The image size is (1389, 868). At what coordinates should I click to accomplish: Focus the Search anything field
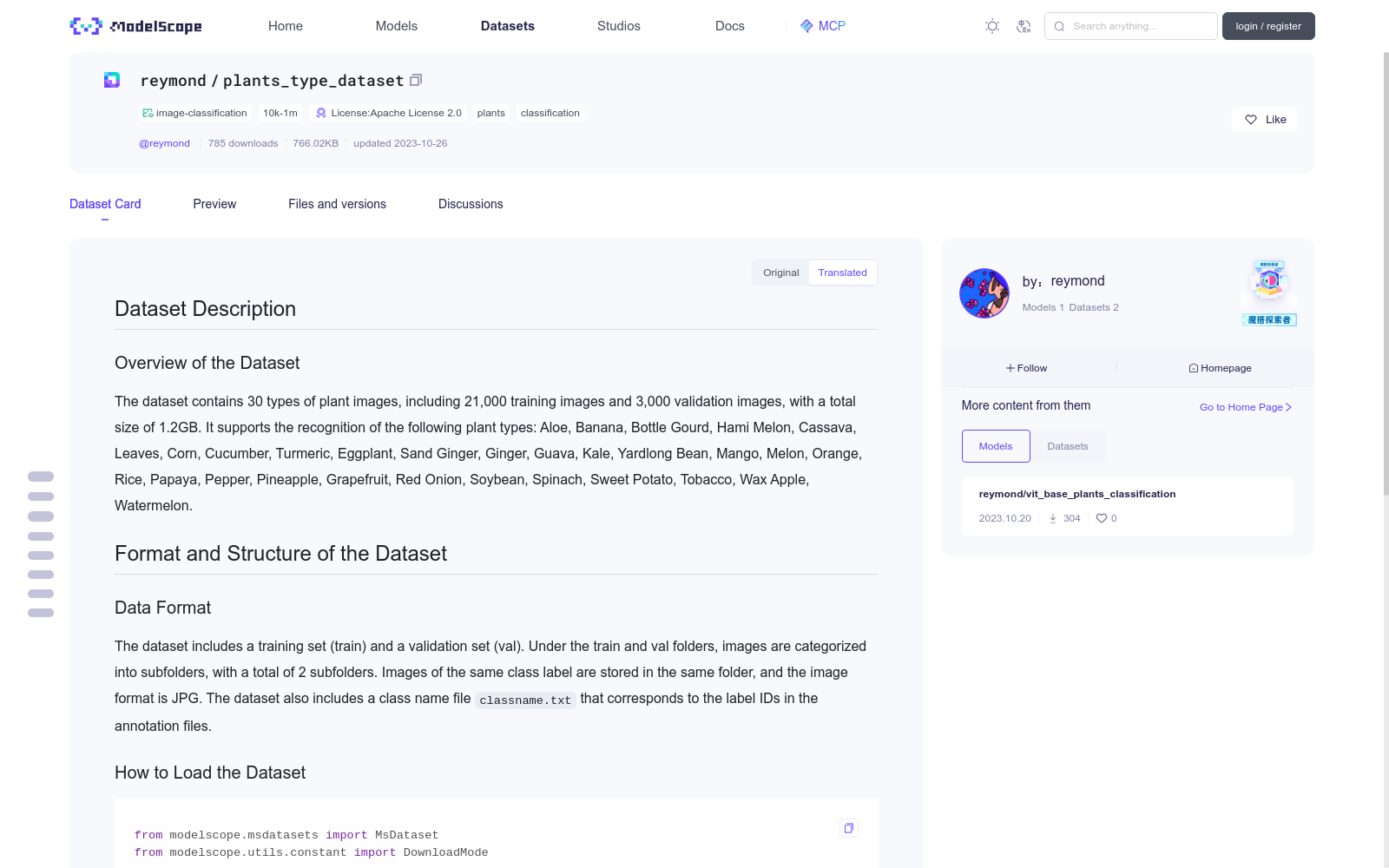1131,26
